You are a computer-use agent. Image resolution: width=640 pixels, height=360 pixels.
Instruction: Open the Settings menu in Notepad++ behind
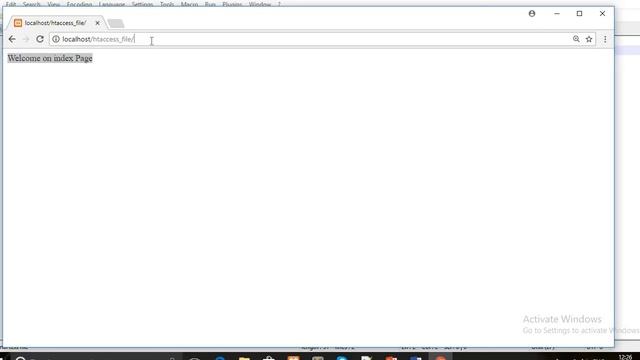(142, 4)
